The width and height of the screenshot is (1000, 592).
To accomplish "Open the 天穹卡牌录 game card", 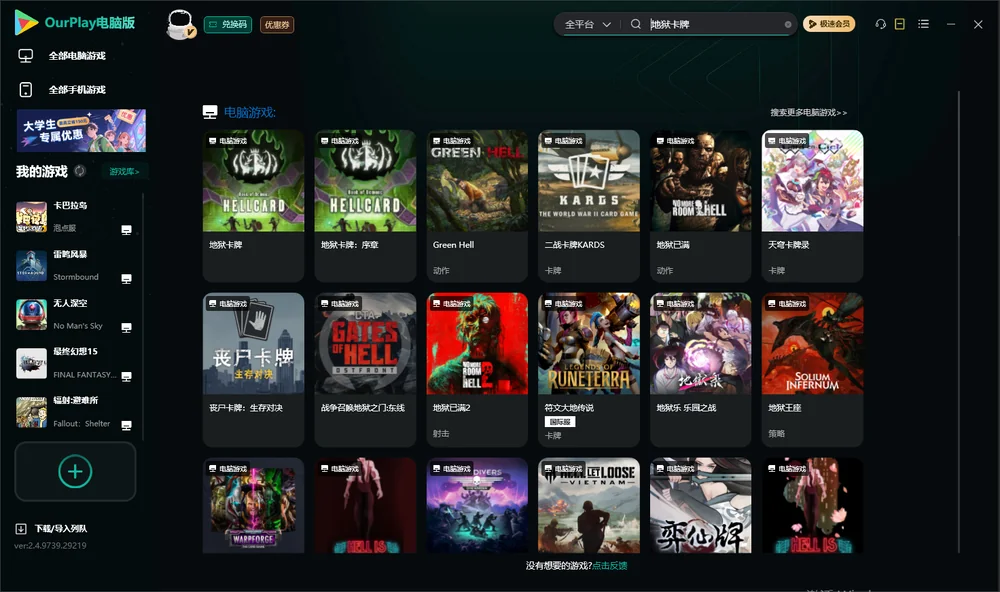I will tap(812, 205).
